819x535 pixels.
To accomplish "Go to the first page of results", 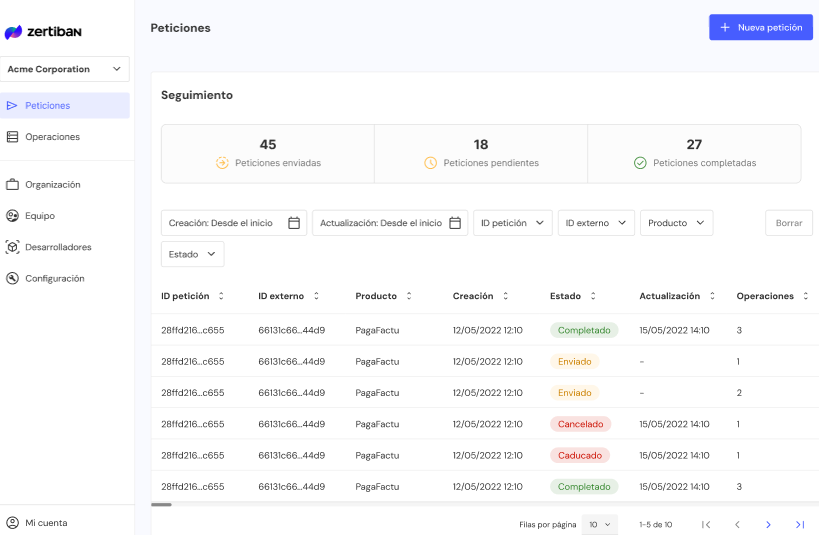I will [x=706, y=524].
